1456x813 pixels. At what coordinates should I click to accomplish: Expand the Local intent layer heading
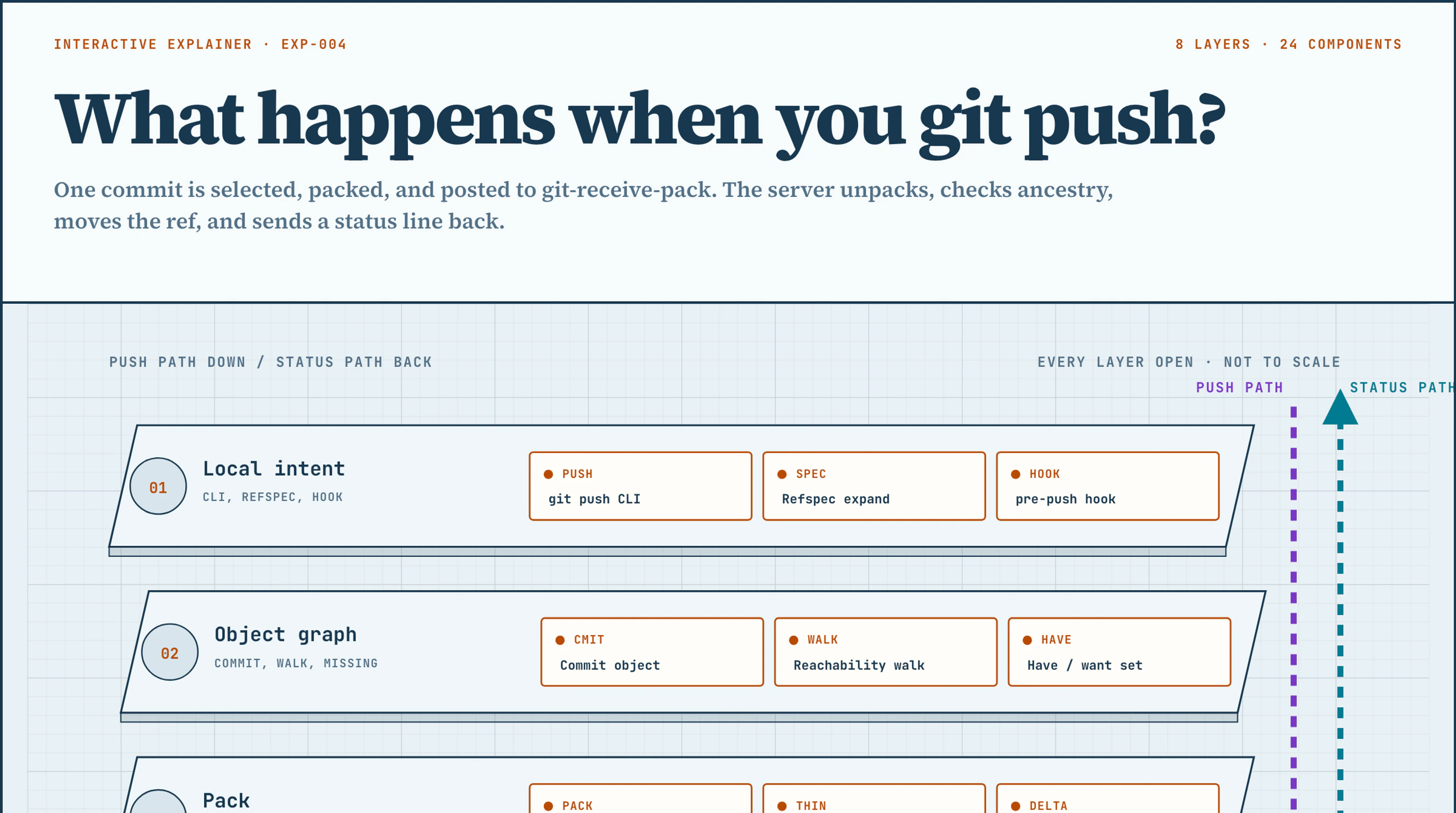click(274, 468)
